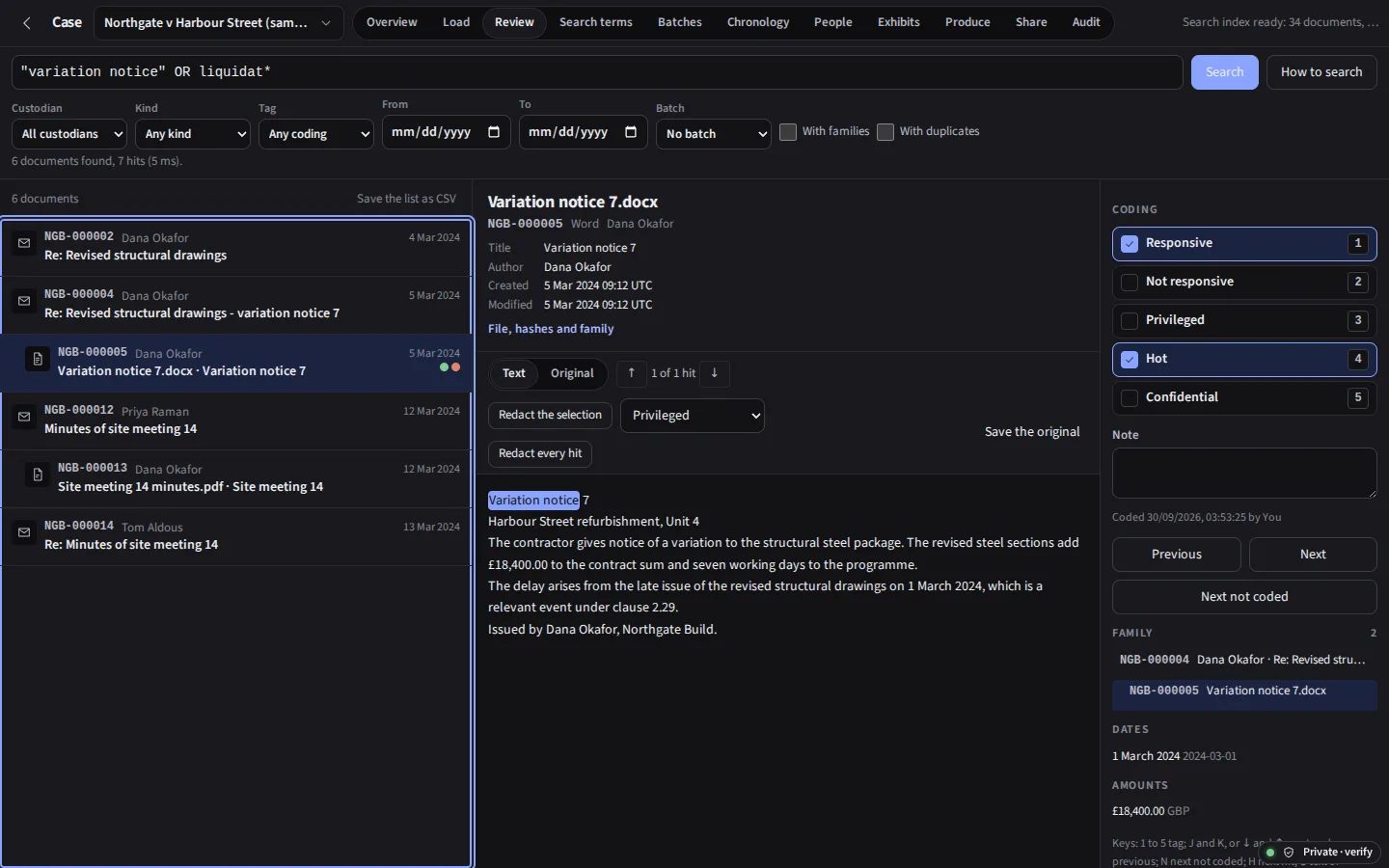
Task: Open the Audit tab
Action: point(1086,22)
